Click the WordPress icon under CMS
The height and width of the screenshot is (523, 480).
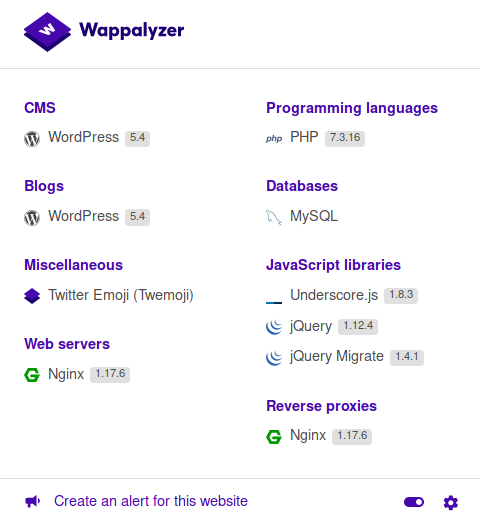(32, 138)
